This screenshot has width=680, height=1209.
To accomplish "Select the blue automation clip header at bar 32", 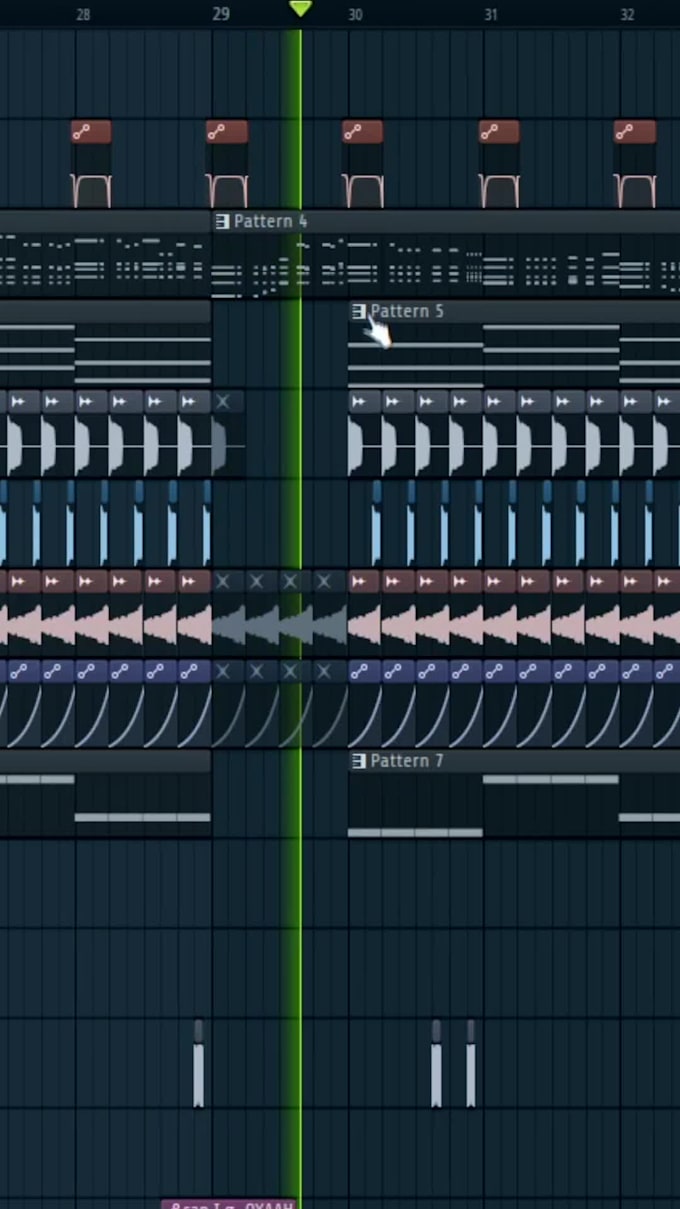I will click(x=636, y=671).
